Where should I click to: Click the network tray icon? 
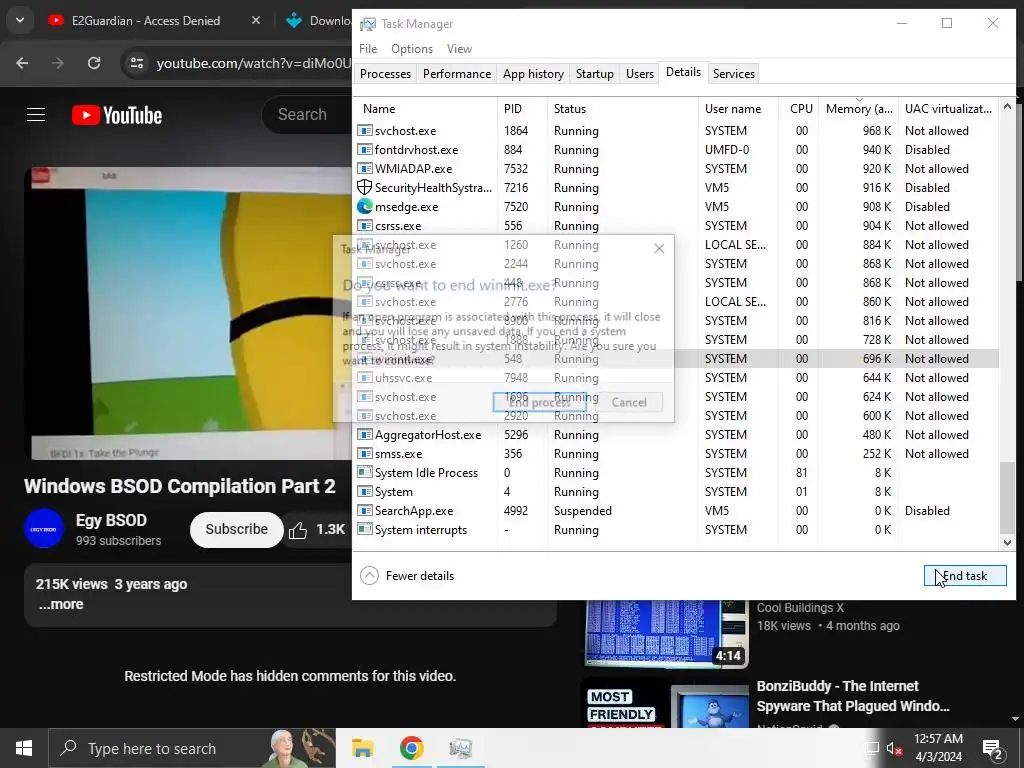point(872,748)
